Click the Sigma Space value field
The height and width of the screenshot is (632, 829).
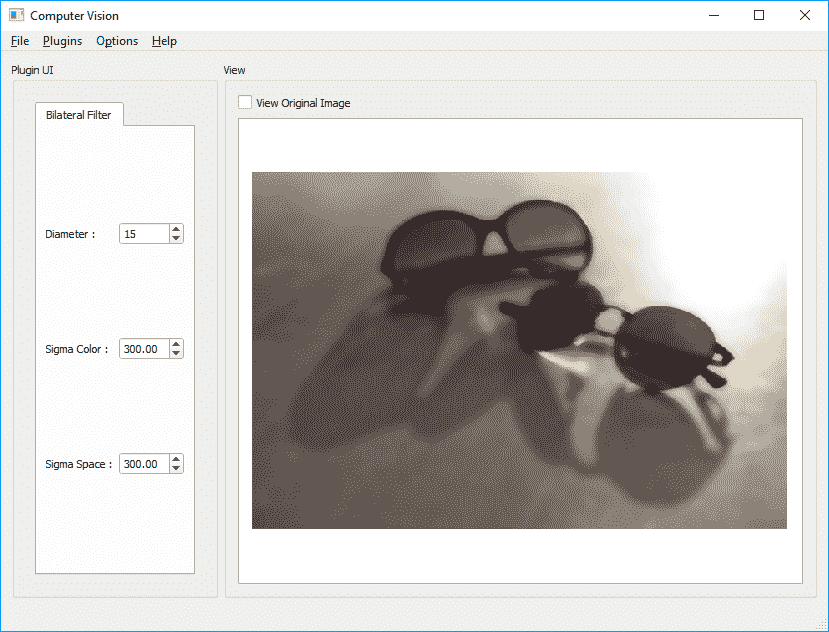143,464
